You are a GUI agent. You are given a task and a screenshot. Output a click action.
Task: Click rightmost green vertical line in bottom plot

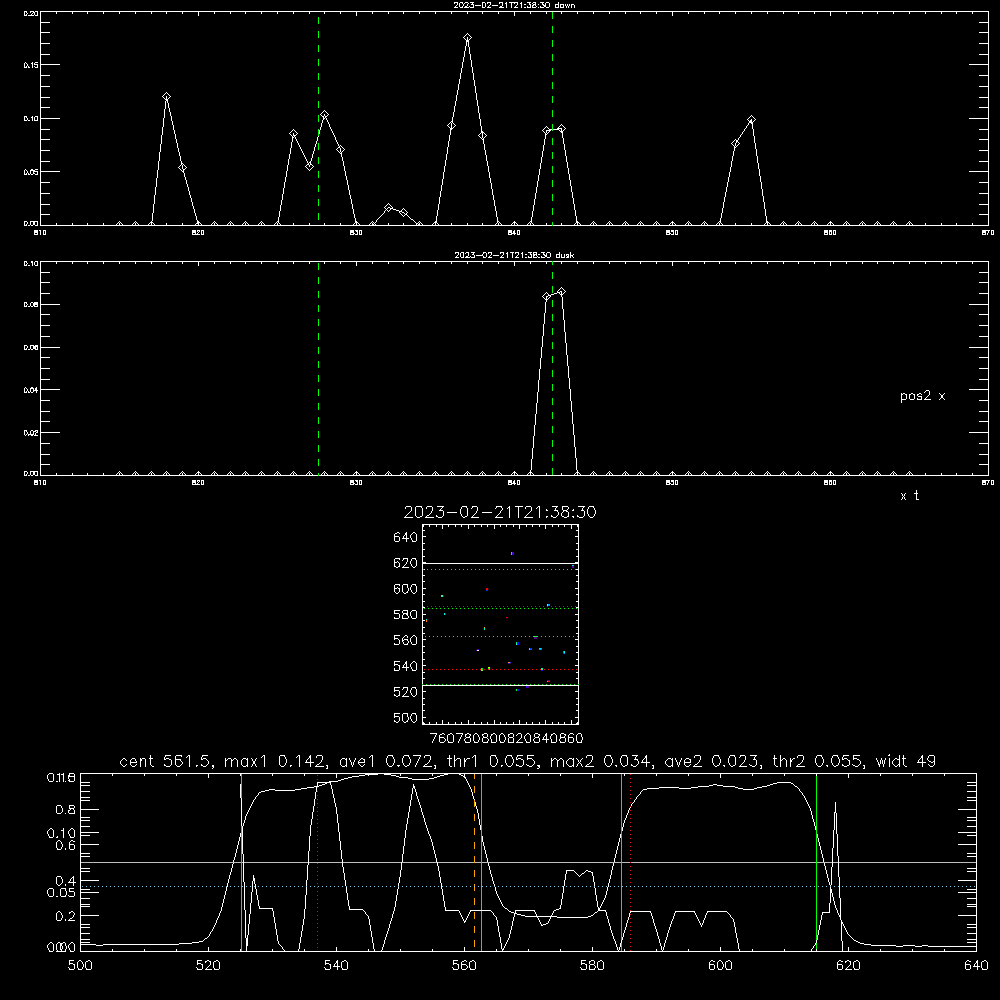tap(816, 862)
